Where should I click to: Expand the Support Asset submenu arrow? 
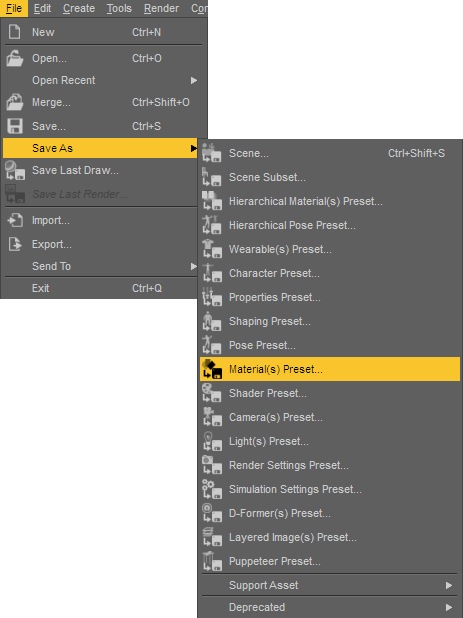click(x=449, y=585)
